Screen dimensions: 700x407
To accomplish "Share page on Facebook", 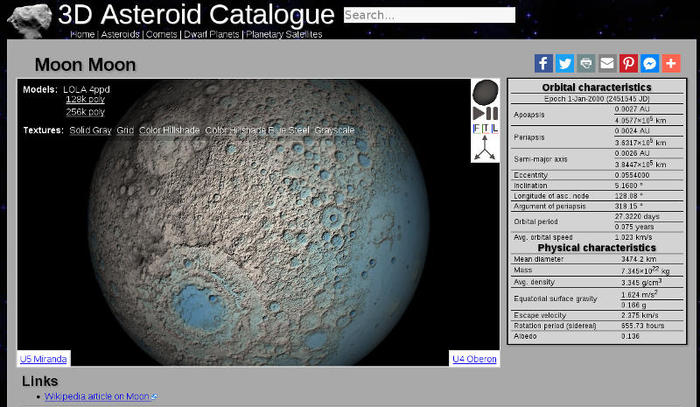I will click(x=543, y=63).
